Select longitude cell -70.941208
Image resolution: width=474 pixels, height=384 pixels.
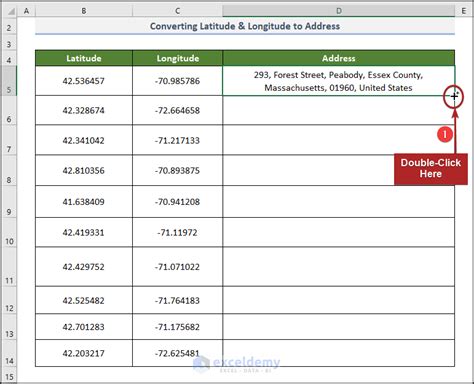(x=177, y=202)
